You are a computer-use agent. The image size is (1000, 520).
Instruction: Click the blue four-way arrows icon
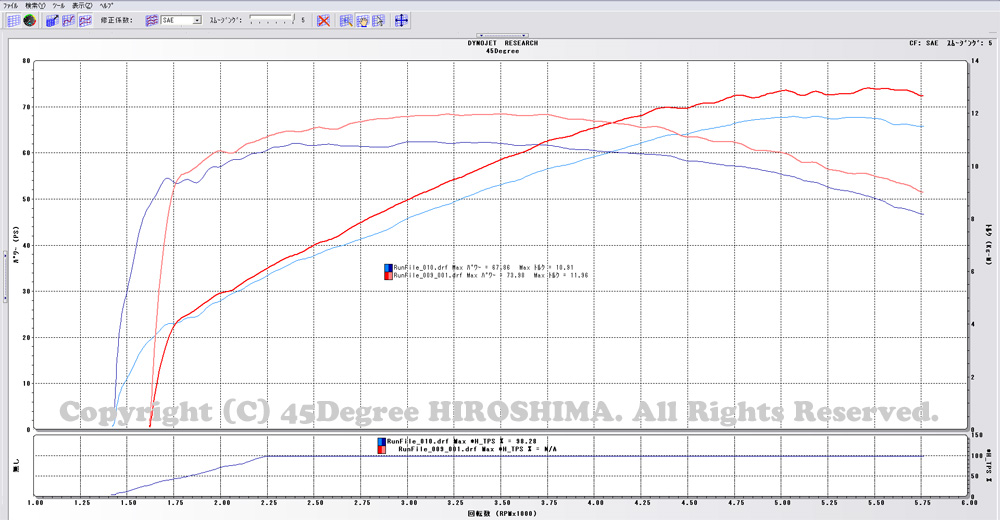pyautogui.click(x=400, y=20)
